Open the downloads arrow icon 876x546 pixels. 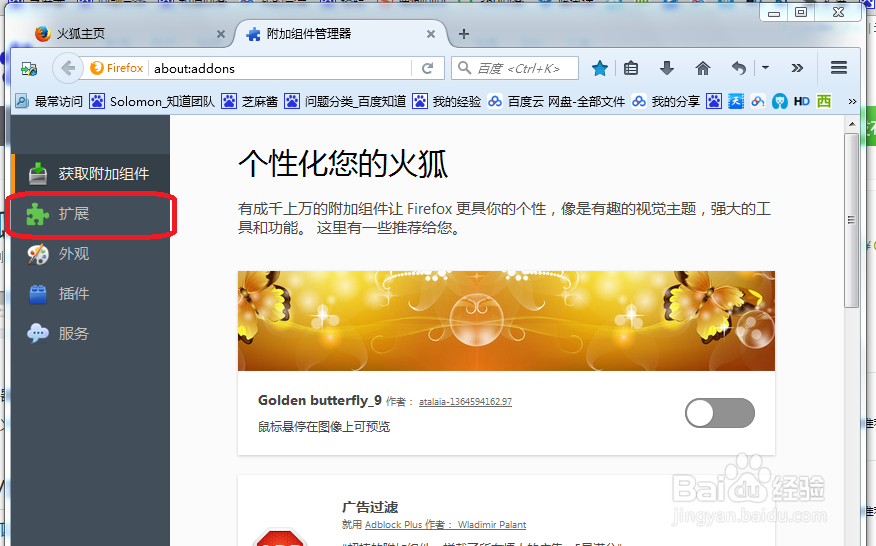(666, 68)
